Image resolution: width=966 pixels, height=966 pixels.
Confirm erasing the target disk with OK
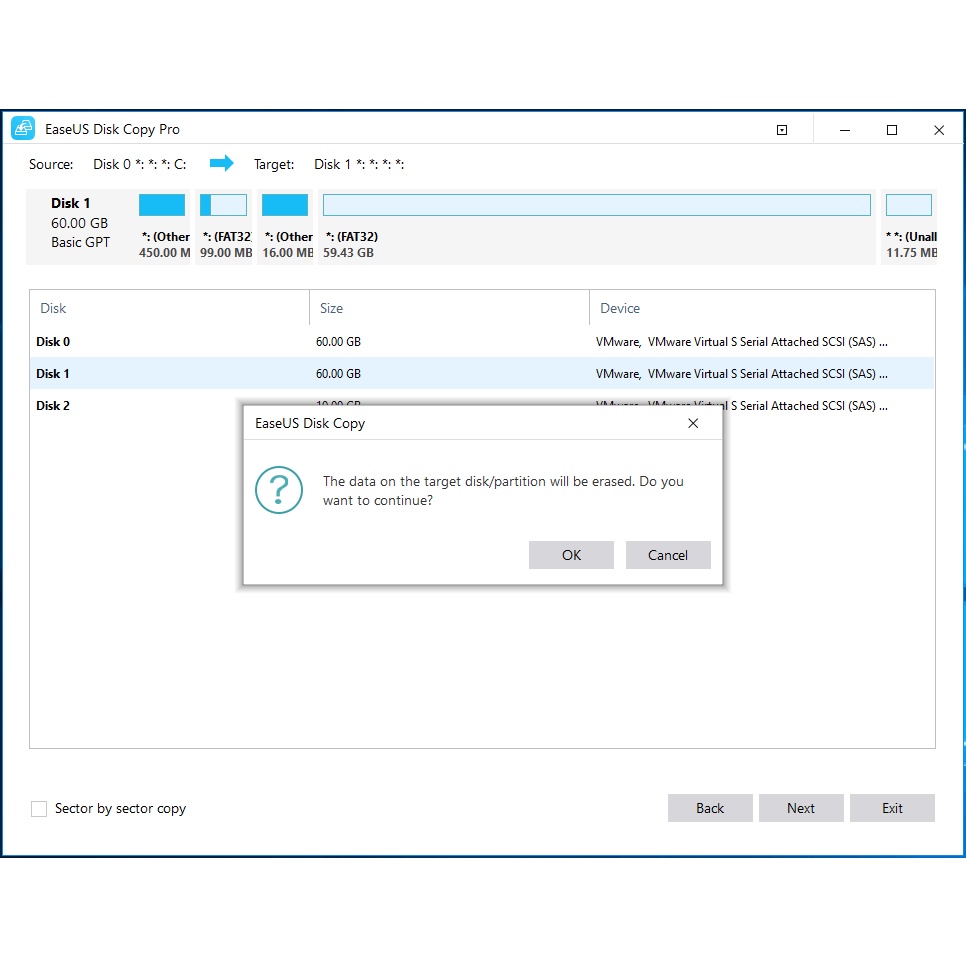[571, 555]
